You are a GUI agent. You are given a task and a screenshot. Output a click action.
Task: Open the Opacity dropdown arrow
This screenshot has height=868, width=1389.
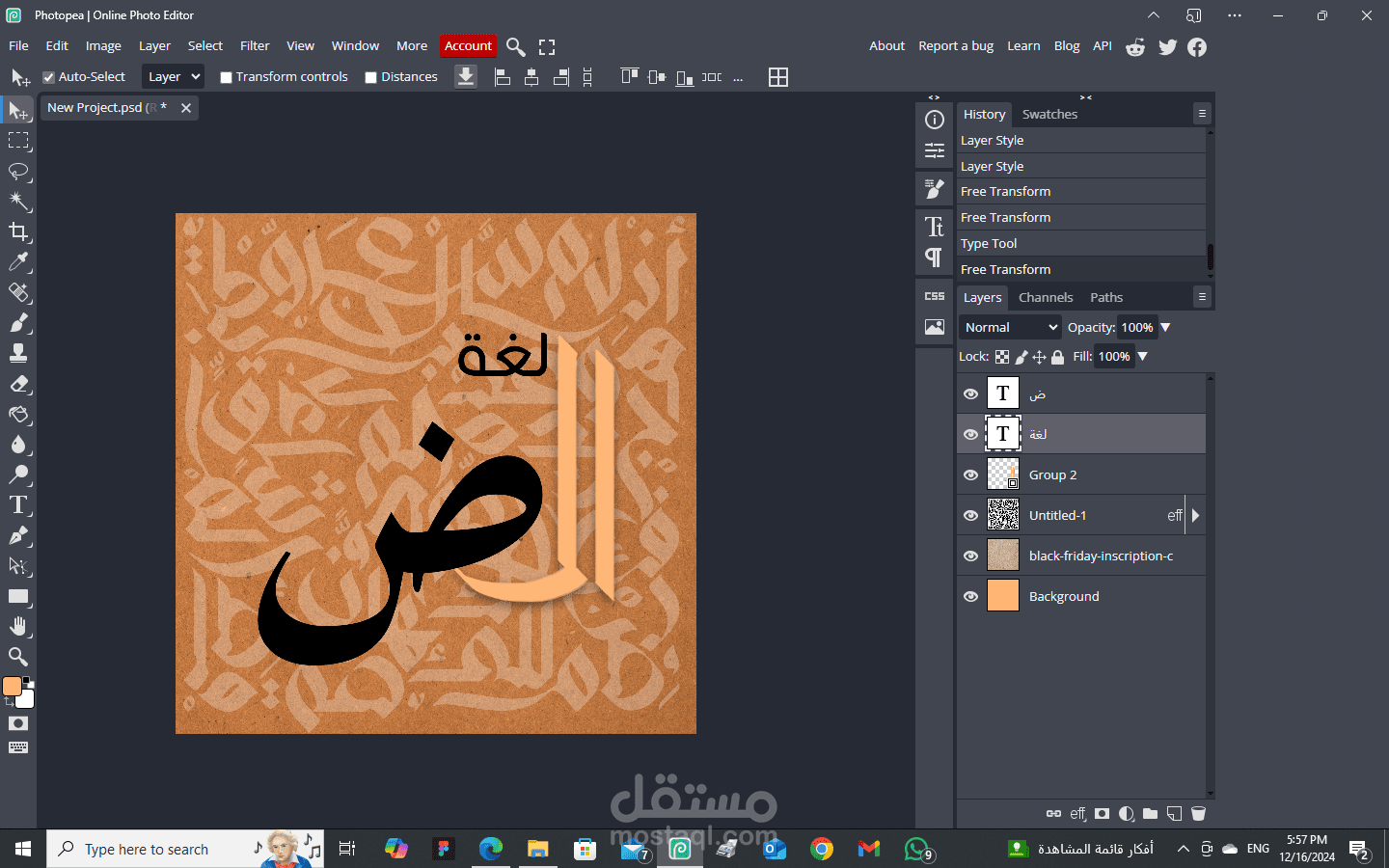(1165, 327)
